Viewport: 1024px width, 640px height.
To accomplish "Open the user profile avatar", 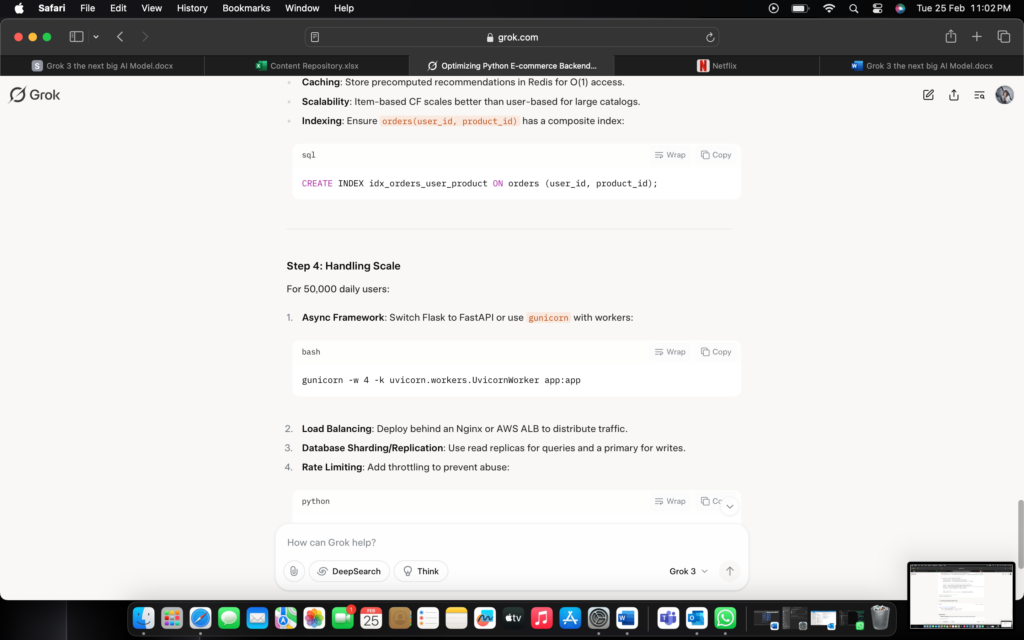I will (x=1004, y=95).
